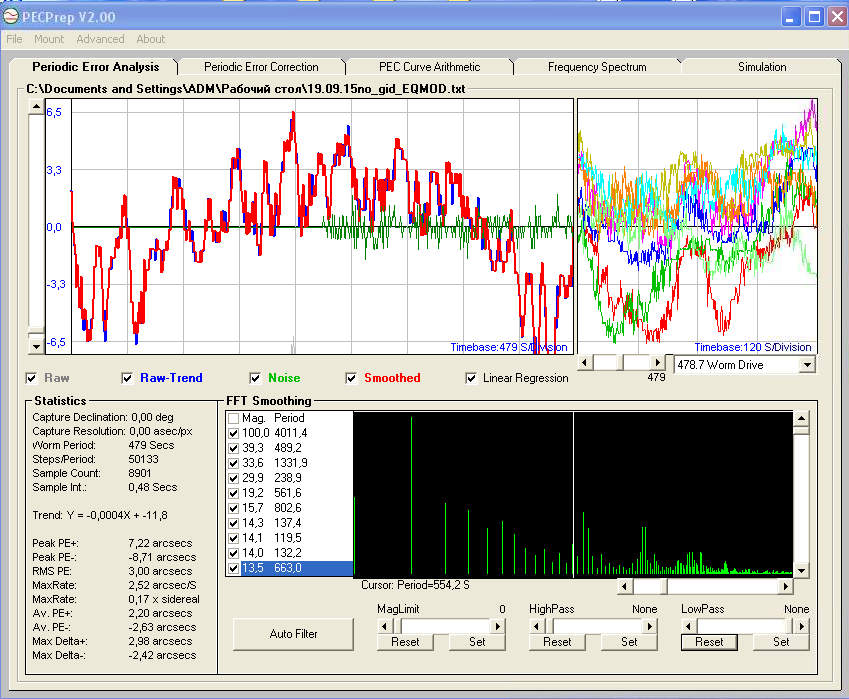Check the Mag. Period header checkbox
849x699 pixels.
(x=233, y=419)
